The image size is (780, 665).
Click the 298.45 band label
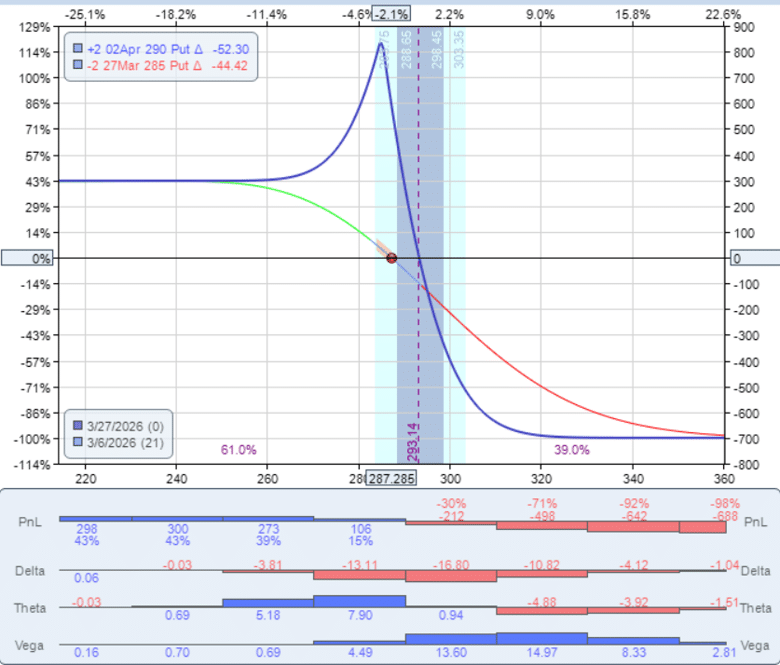(436, 49)
